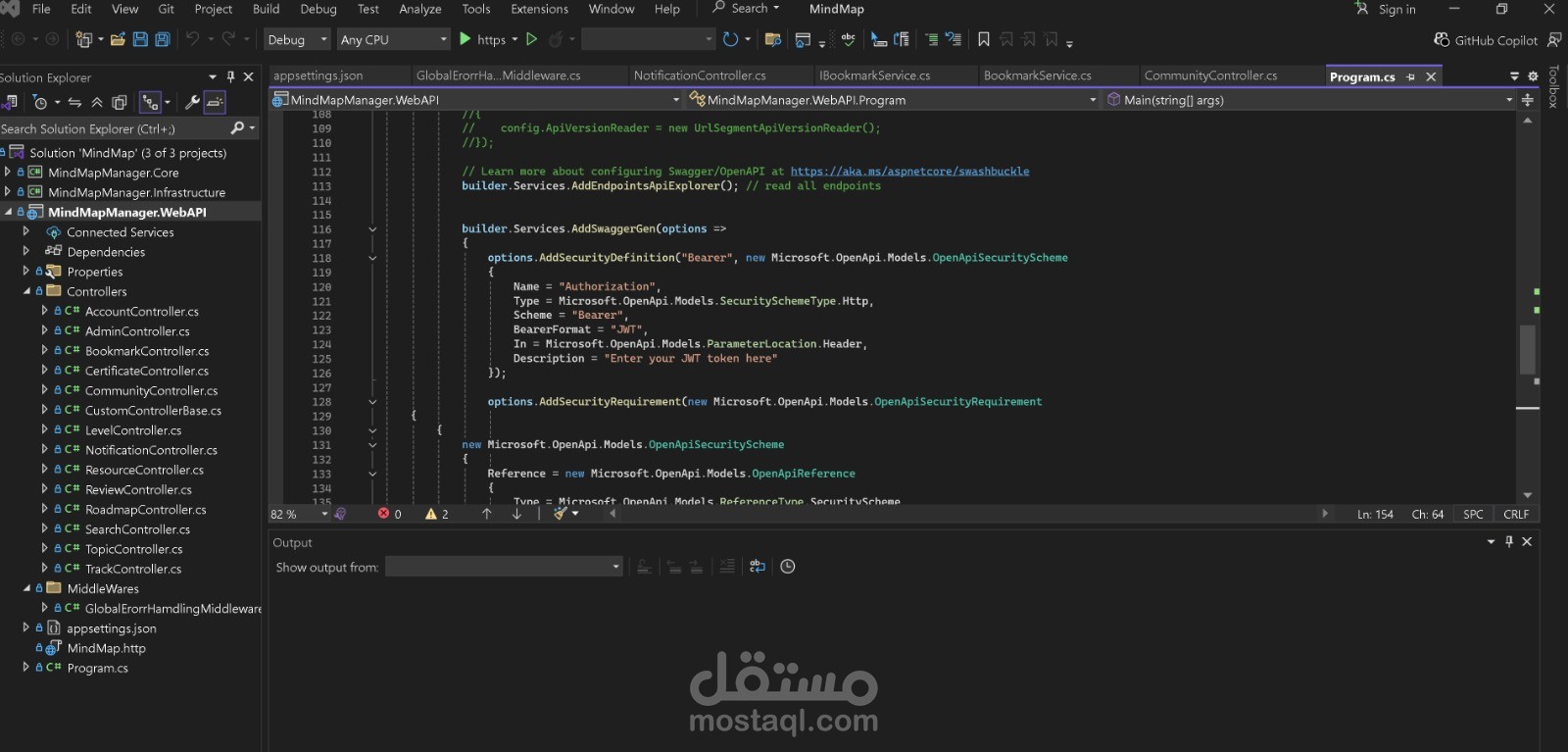1568x752 pixels.
Task: Toggle bookmark on current line icon
Action: click(984, 39)
